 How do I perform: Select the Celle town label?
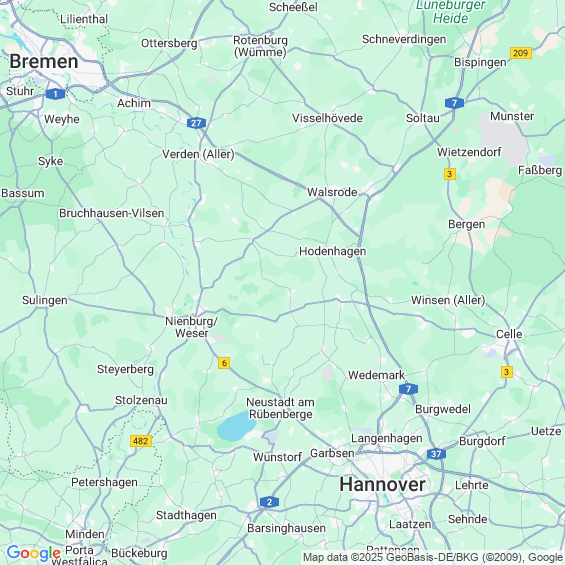coord(509,334)
